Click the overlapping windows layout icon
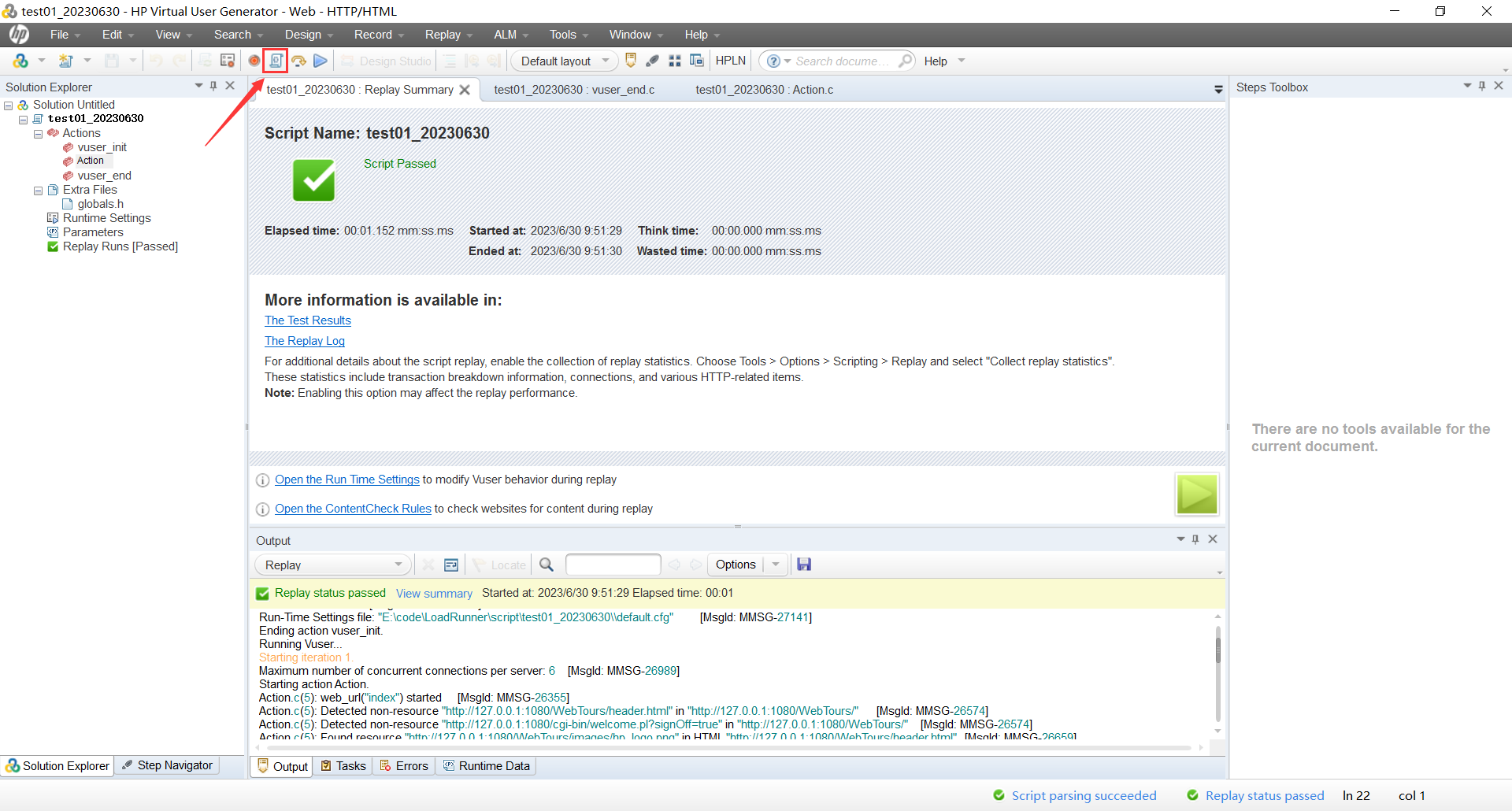The width and height of the screenshot is (1512, 811). 696,61
